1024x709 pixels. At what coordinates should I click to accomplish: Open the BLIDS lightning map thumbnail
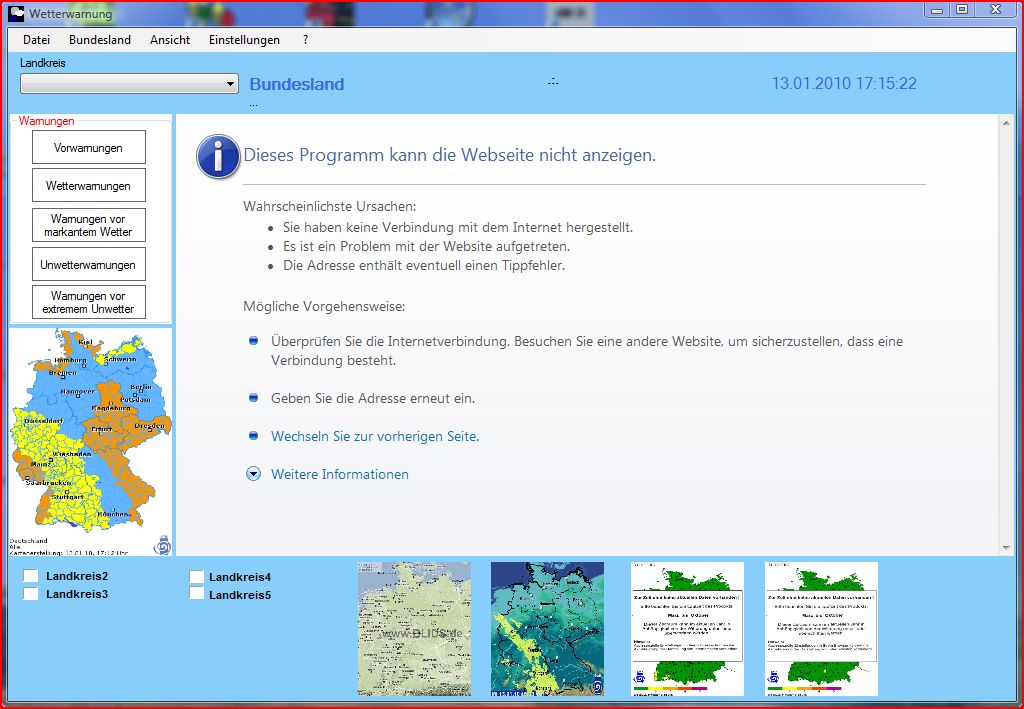point(415,628)
